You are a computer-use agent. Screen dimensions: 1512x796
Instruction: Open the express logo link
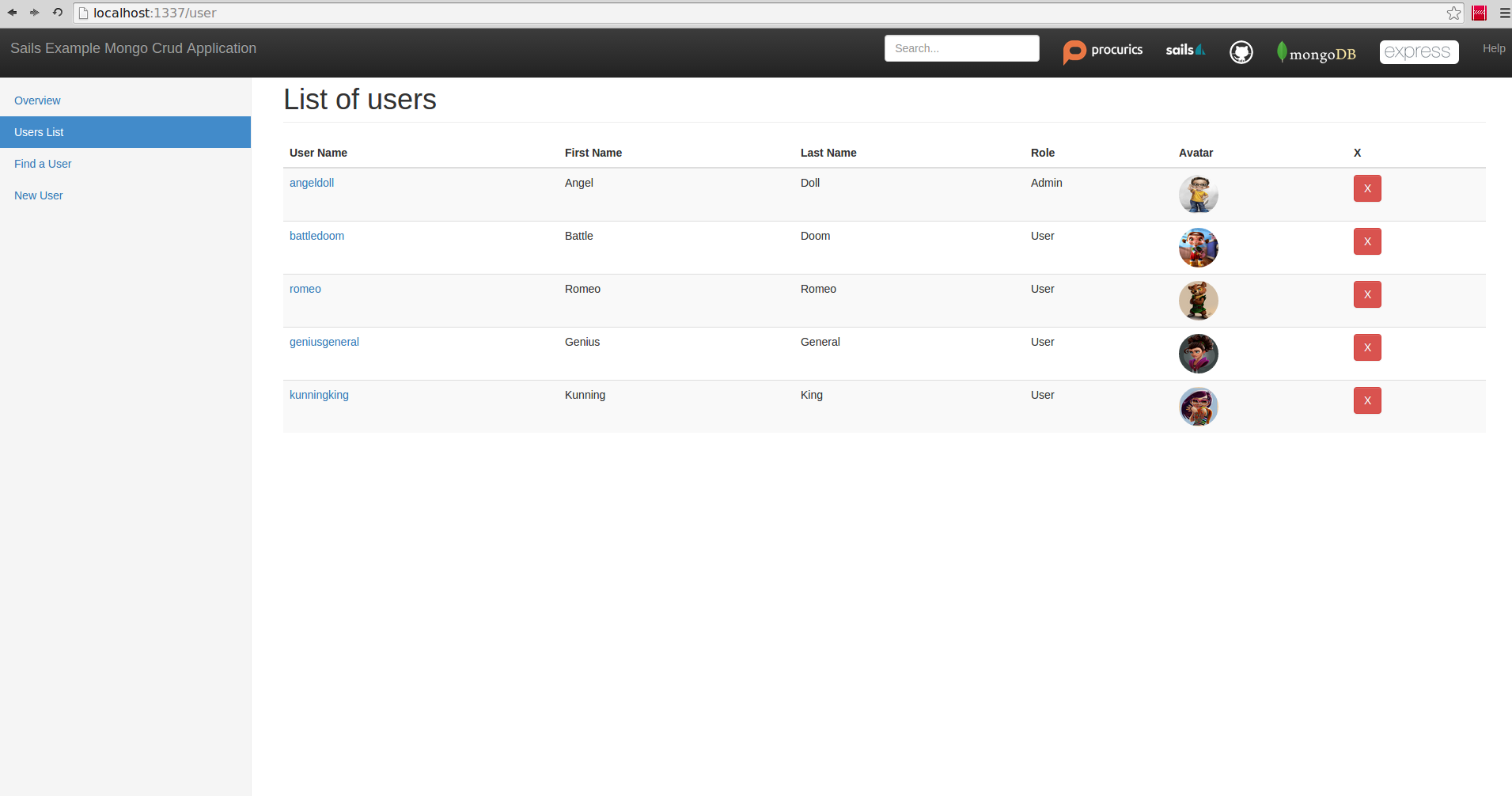(x=1419, y=52)
